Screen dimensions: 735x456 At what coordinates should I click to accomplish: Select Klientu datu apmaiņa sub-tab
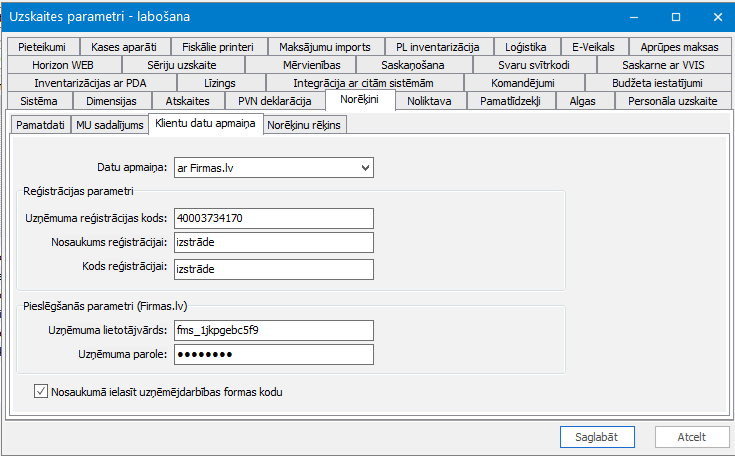tap(205, 124)
